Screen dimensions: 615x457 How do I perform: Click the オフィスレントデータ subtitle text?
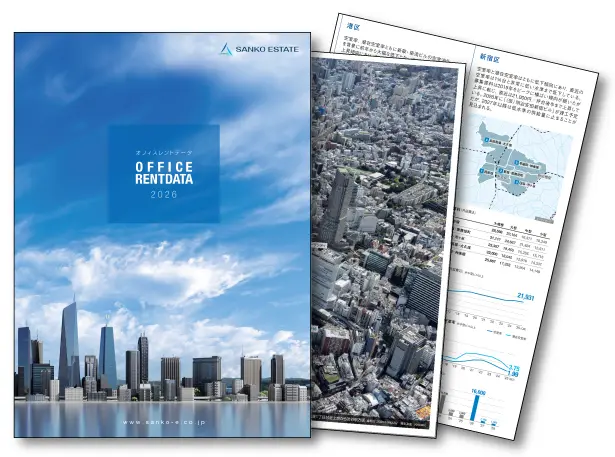[163, 147]
